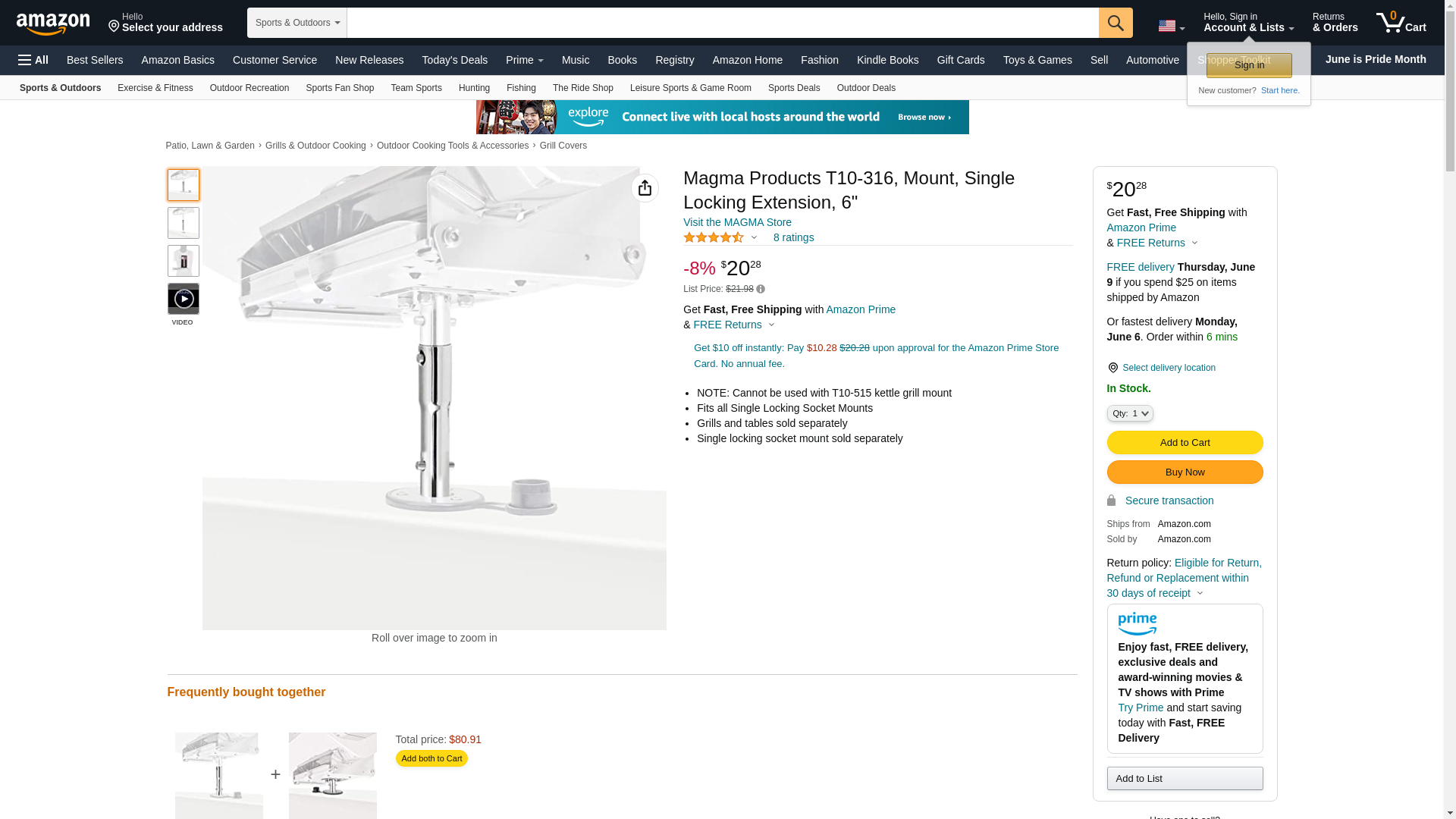Visit the MAGMA Store link
1456x819 pixels.
(736, 222)
